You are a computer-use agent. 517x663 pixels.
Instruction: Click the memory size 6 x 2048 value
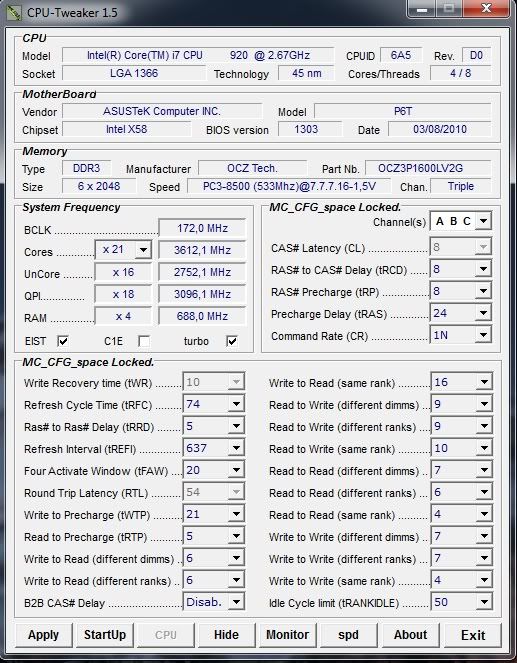(99, 186)
